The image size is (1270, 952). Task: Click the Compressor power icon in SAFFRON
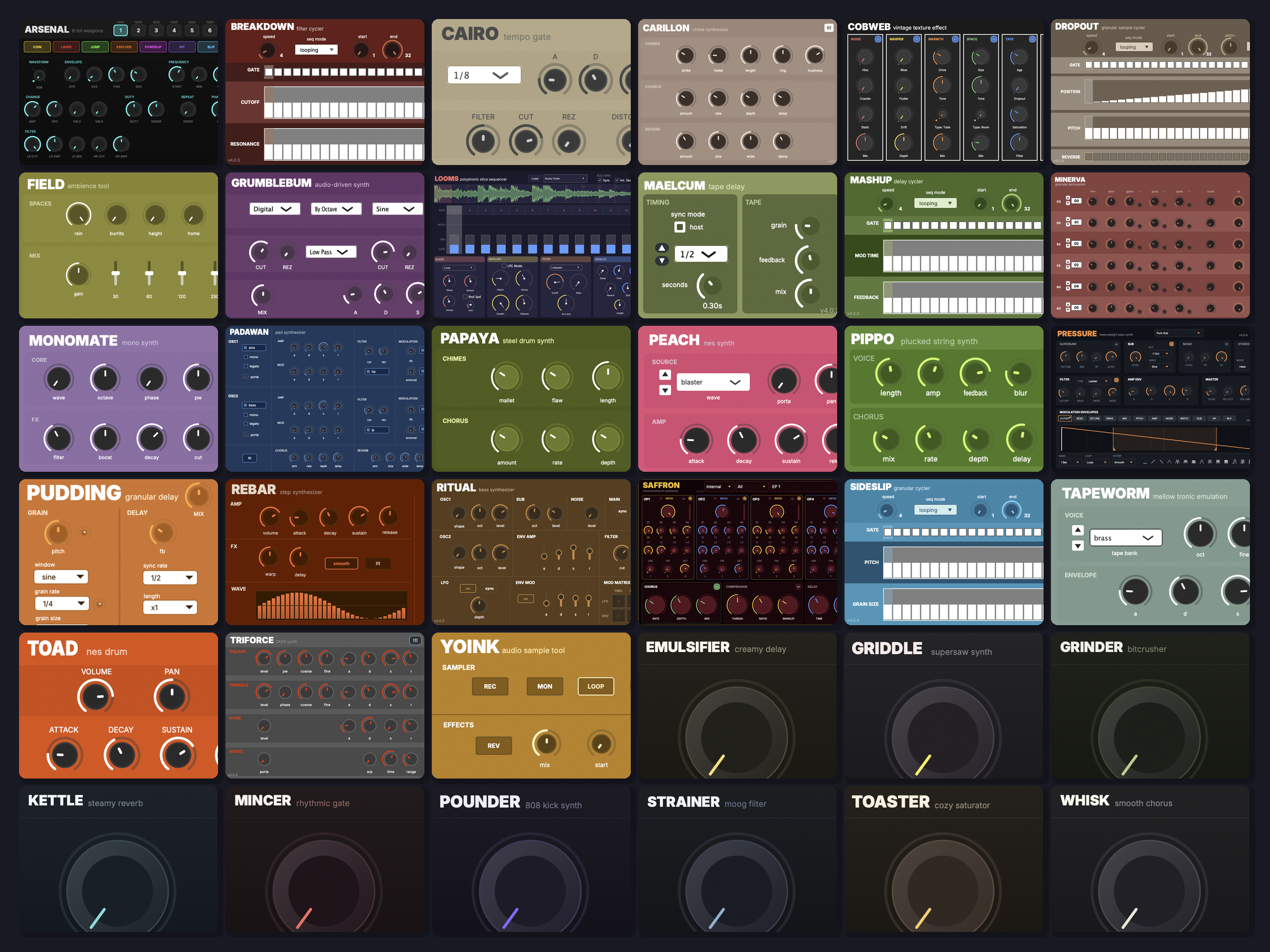point(799,587)
